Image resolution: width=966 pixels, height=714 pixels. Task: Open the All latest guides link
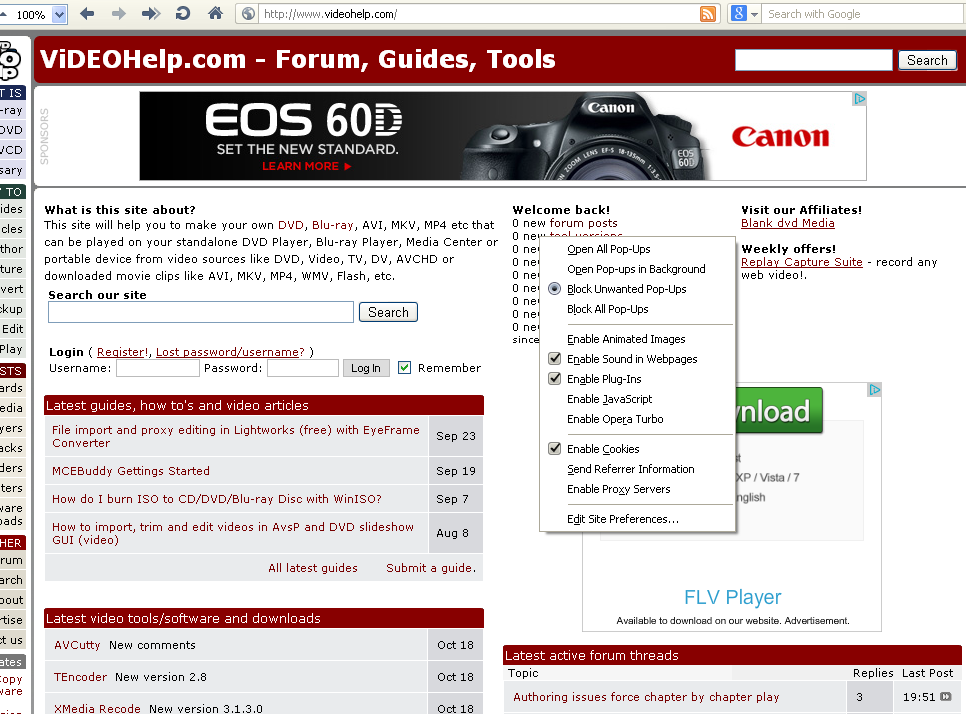[x=312, y=568]
